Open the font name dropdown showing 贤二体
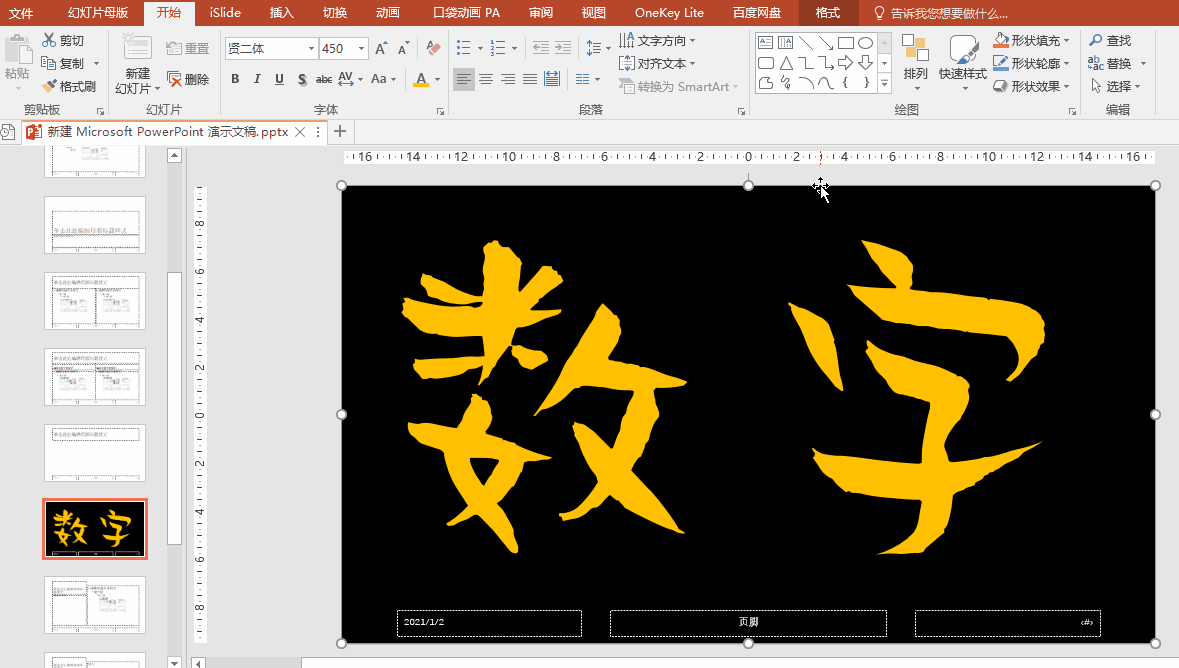The height and width of the screenshot is (668, 1179). coord(311,49)
